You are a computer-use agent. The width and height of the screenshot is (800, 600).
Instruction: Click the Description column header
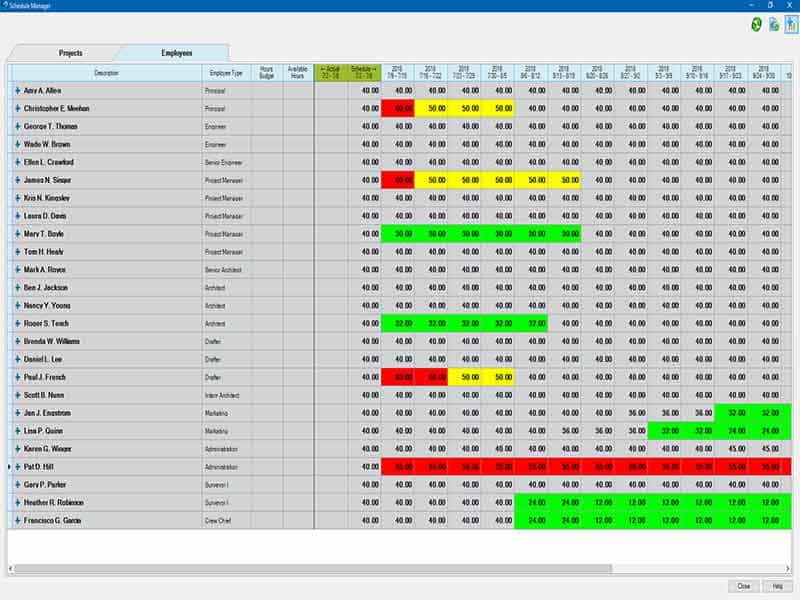click(106, 73)
